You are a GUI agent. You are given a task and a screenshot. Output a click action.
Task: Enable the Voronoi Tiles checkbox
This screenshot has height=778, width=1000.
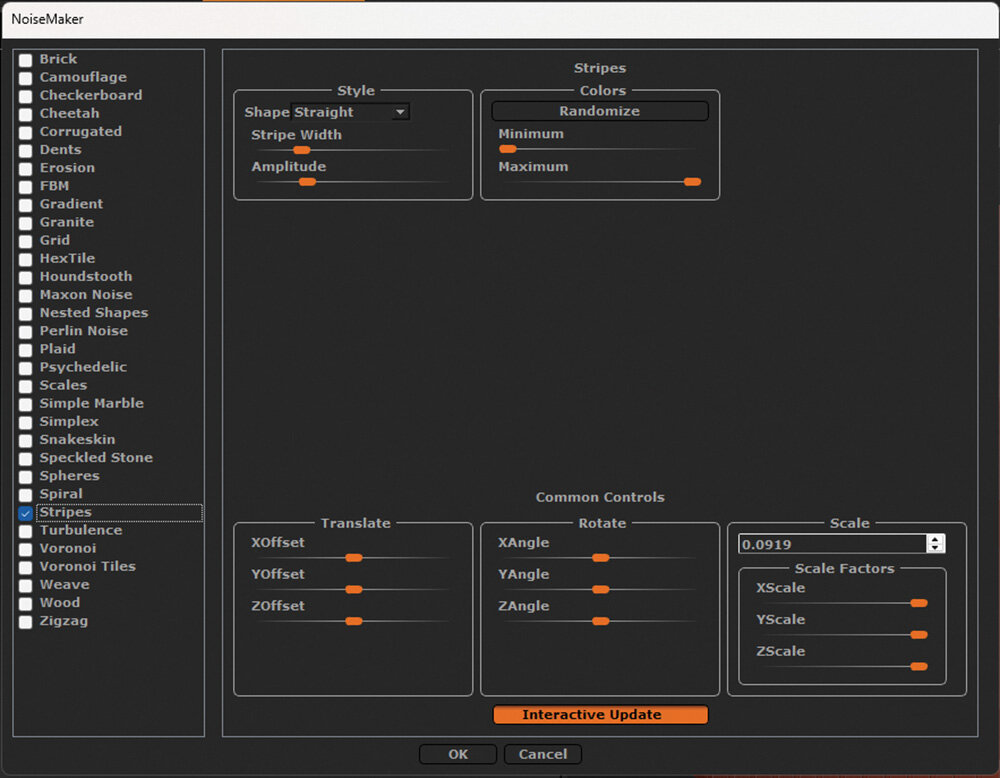pyautogui.click(x=26, y=568)
